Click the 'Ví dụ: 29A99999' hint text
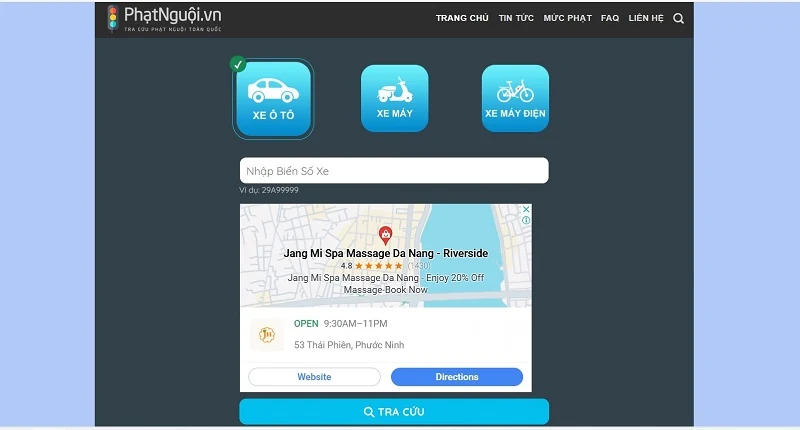This screenshot has width=800, height=430. pyautogui.click(x=269, y=190)
